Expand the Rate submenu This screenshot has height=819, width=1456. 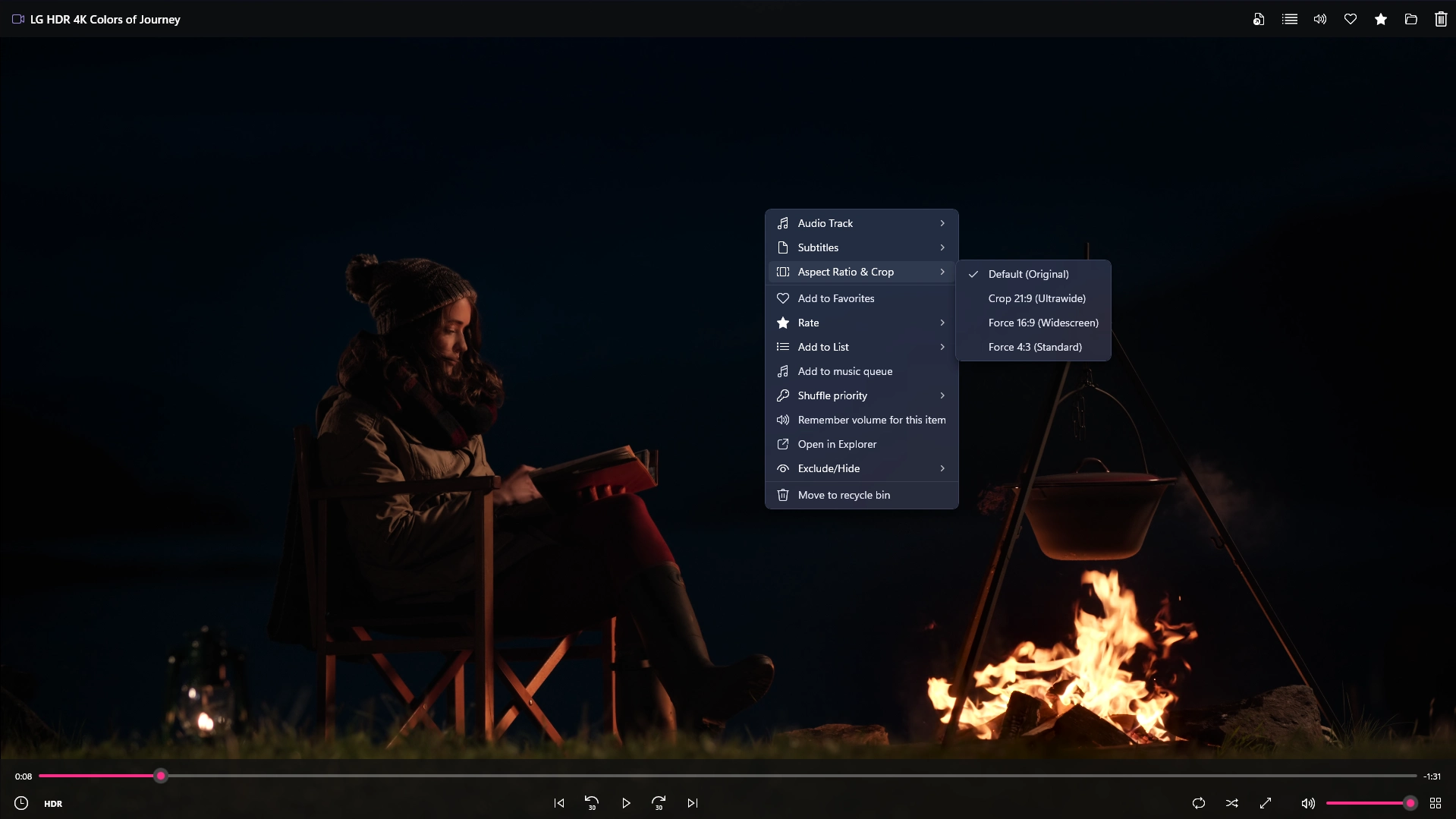click(861, 323)
